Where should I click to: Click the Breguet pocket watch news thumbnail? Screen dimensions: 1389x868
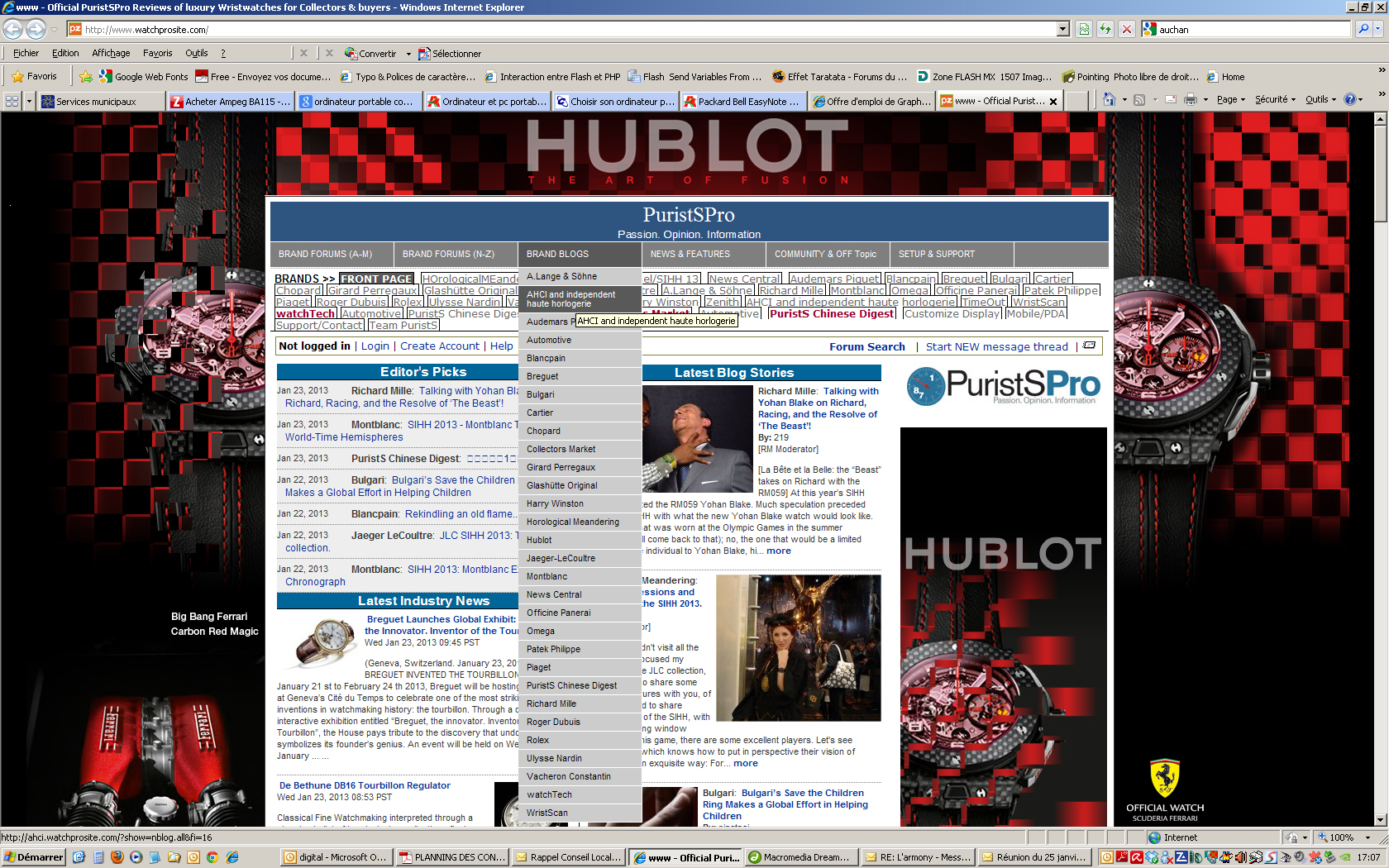click(x=320, y=641)
